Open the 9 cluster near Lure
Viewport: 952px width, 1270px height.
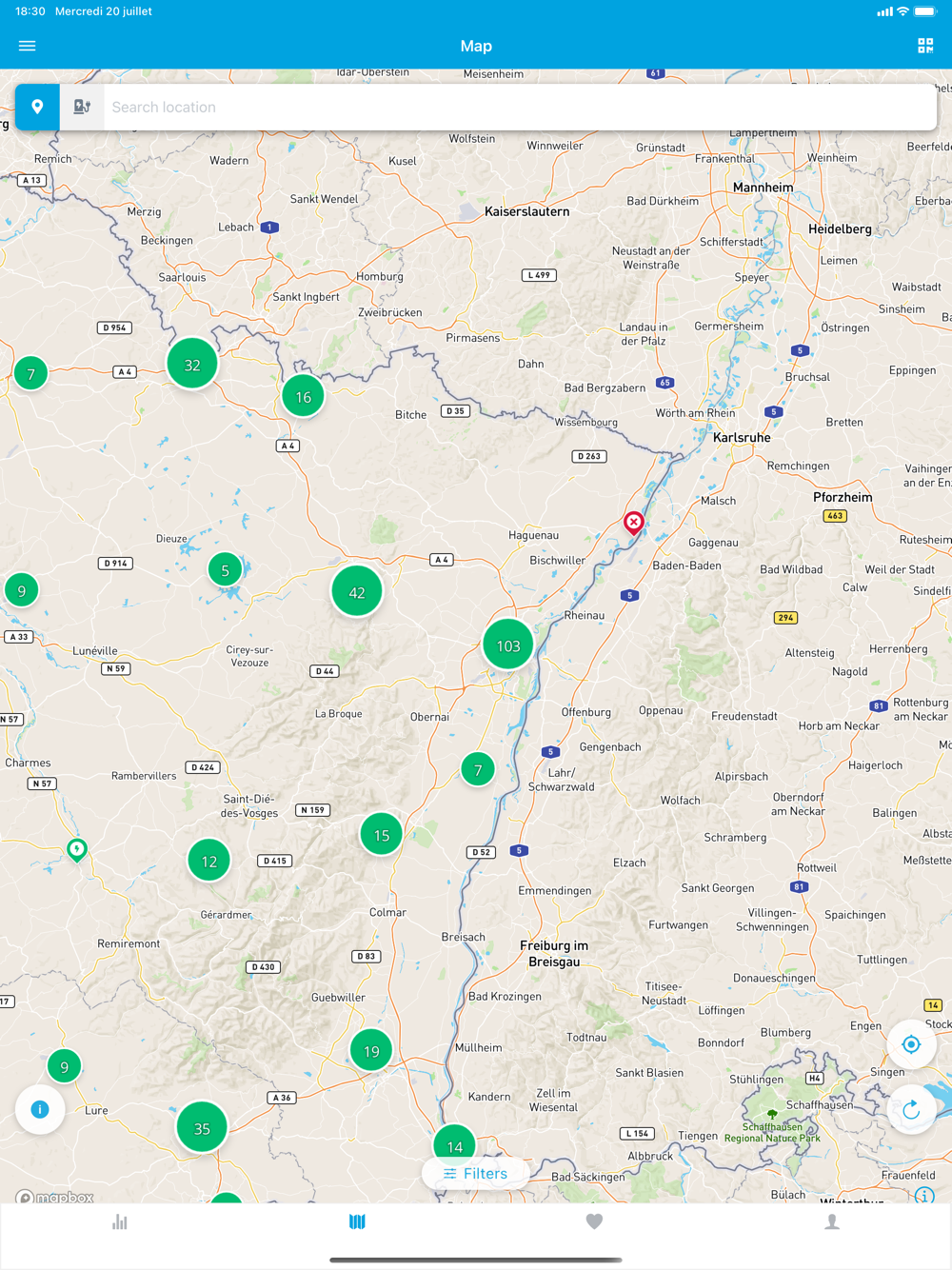click(x=65, y=1066)
